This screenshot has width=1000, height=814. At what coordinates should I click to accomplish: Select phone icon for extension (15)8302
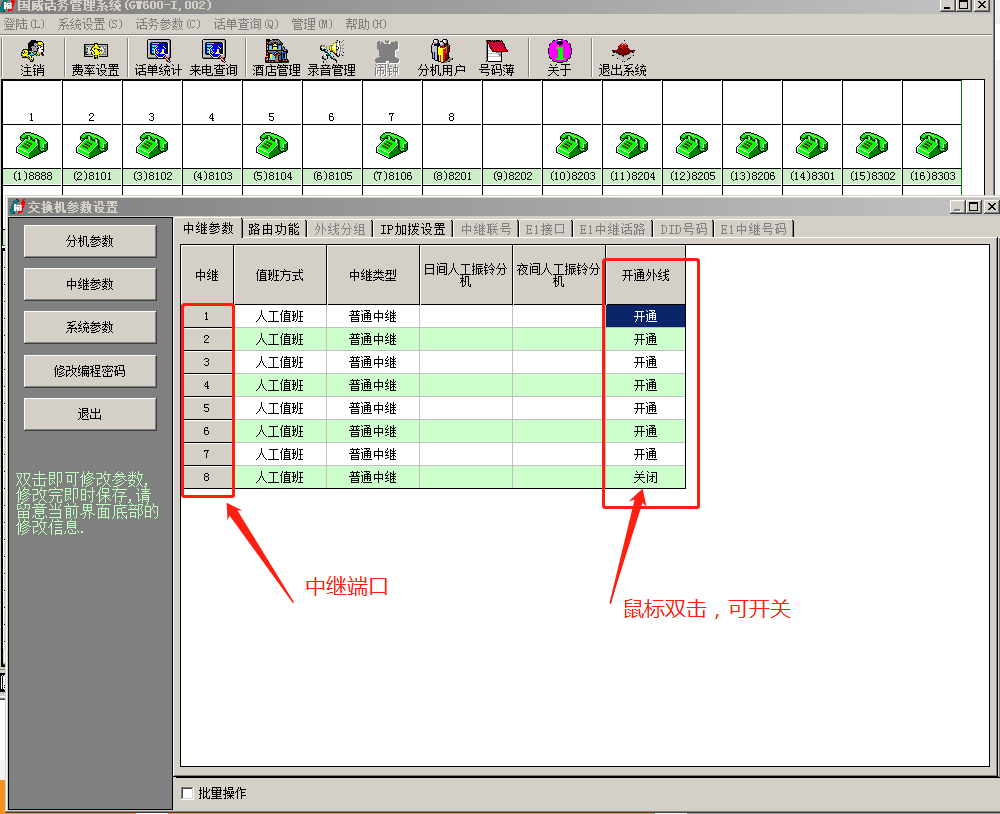coord(872,145)
